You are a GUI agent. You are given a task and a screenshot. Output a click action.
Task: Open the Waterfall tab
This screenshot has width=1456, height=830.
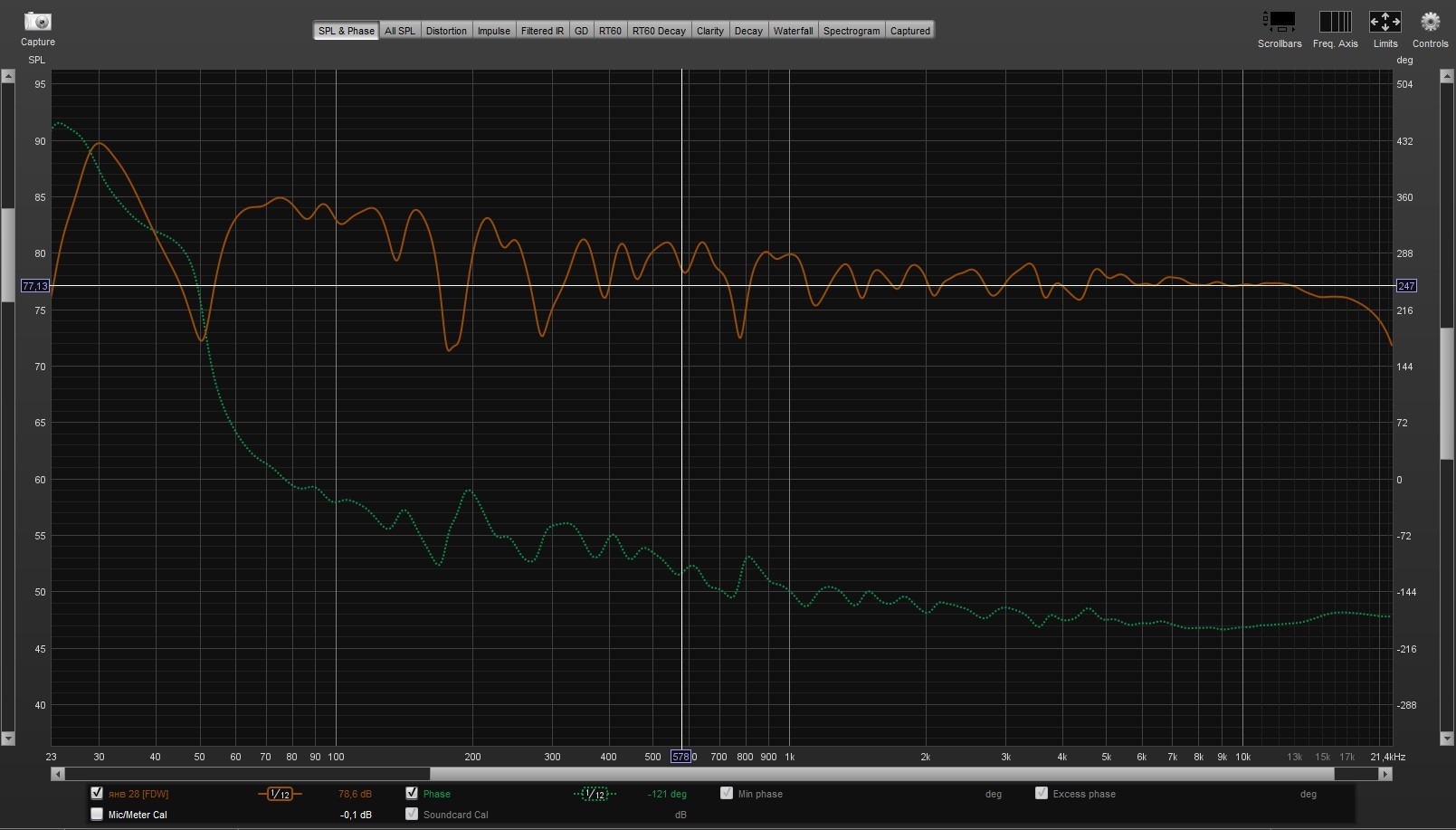(x=793, y=31)
